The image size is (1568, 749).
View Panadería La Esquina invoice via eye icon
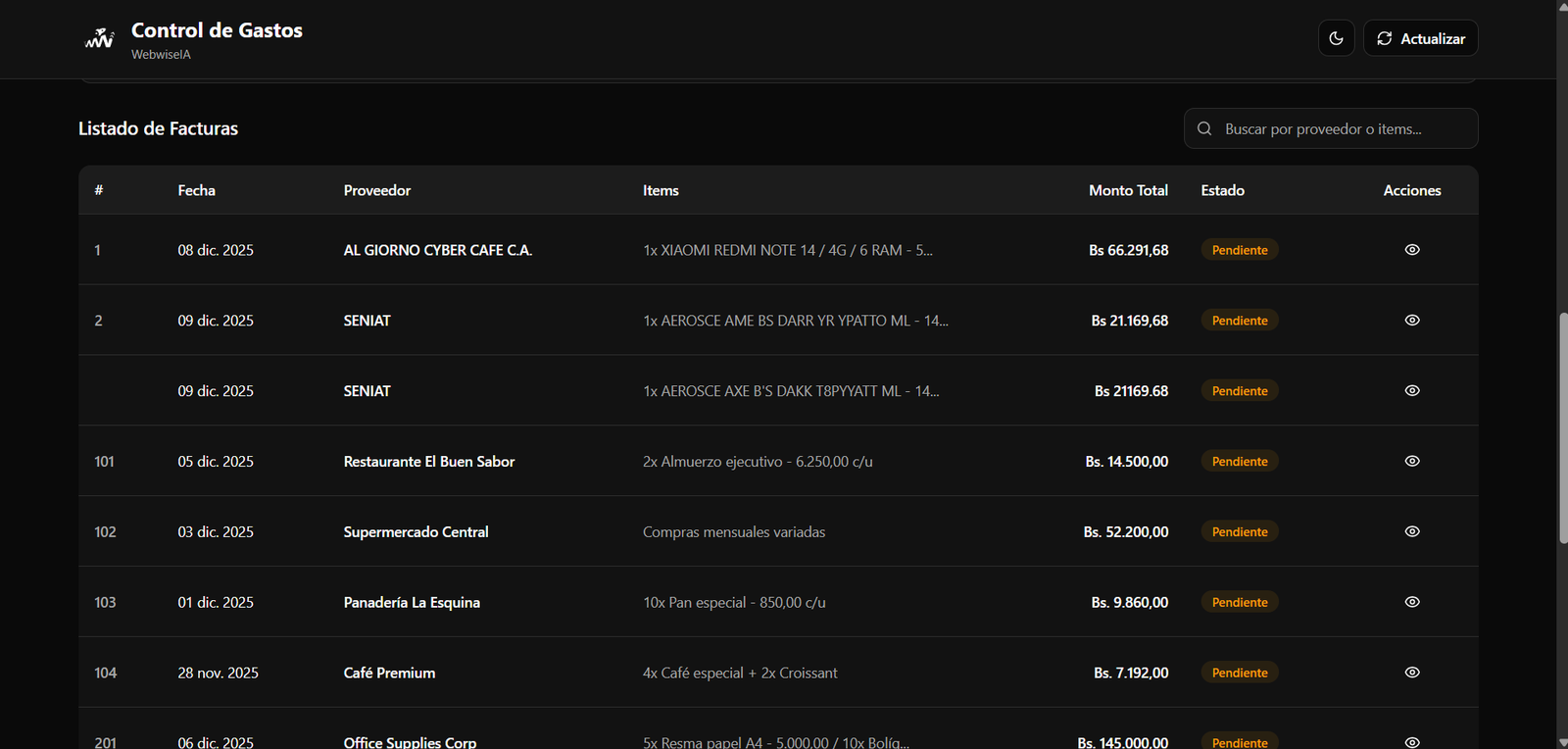[x=1412, y=603]
